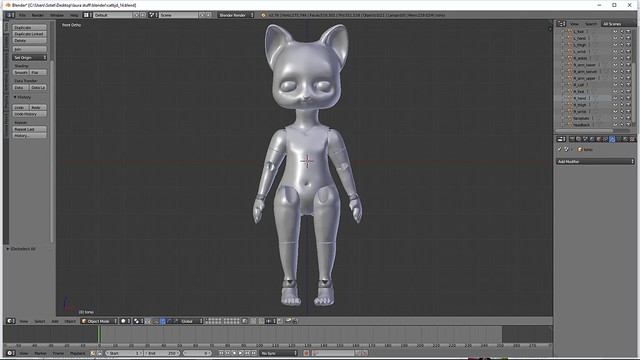Click the pin icon in the properties breadcrumb

(560, 149)
